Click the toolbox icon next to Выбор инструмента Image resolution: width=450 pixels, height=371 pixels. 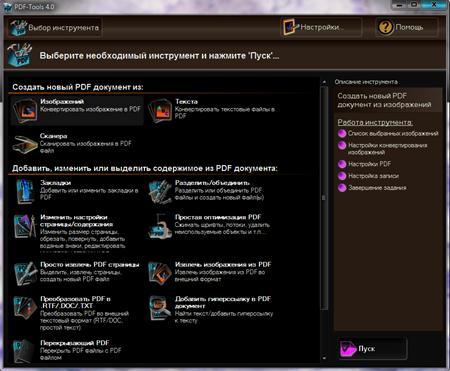pyautogui.click(x=18, y=28)
